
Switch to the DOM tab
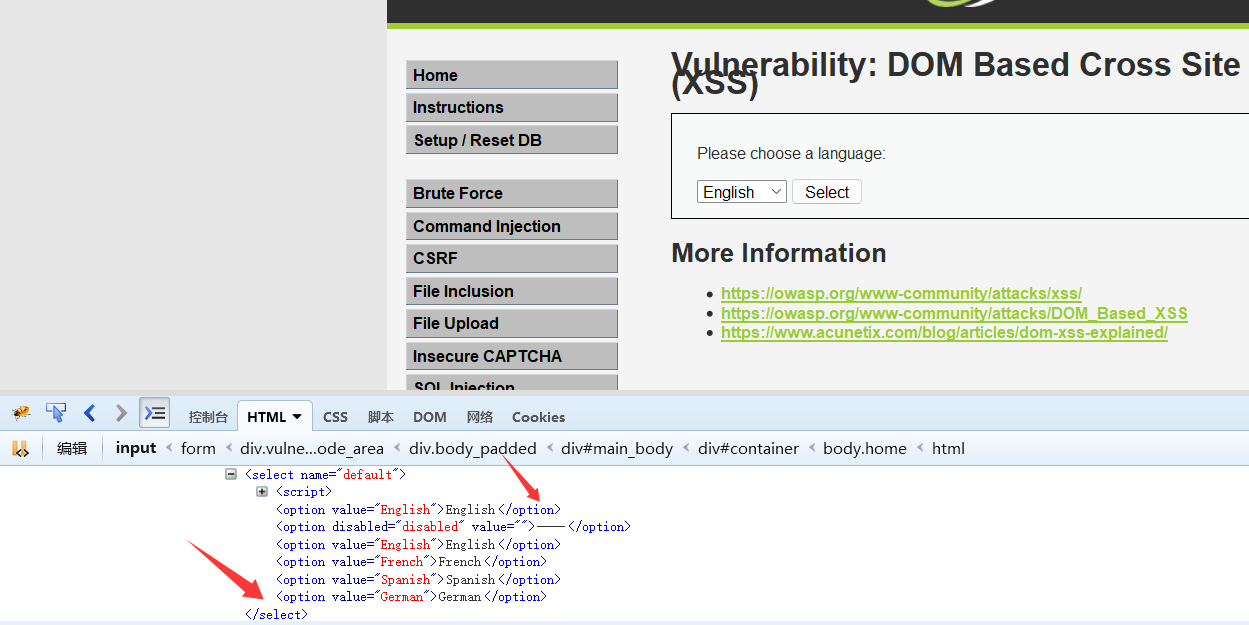pyautogui.click(x=430, y=417)
